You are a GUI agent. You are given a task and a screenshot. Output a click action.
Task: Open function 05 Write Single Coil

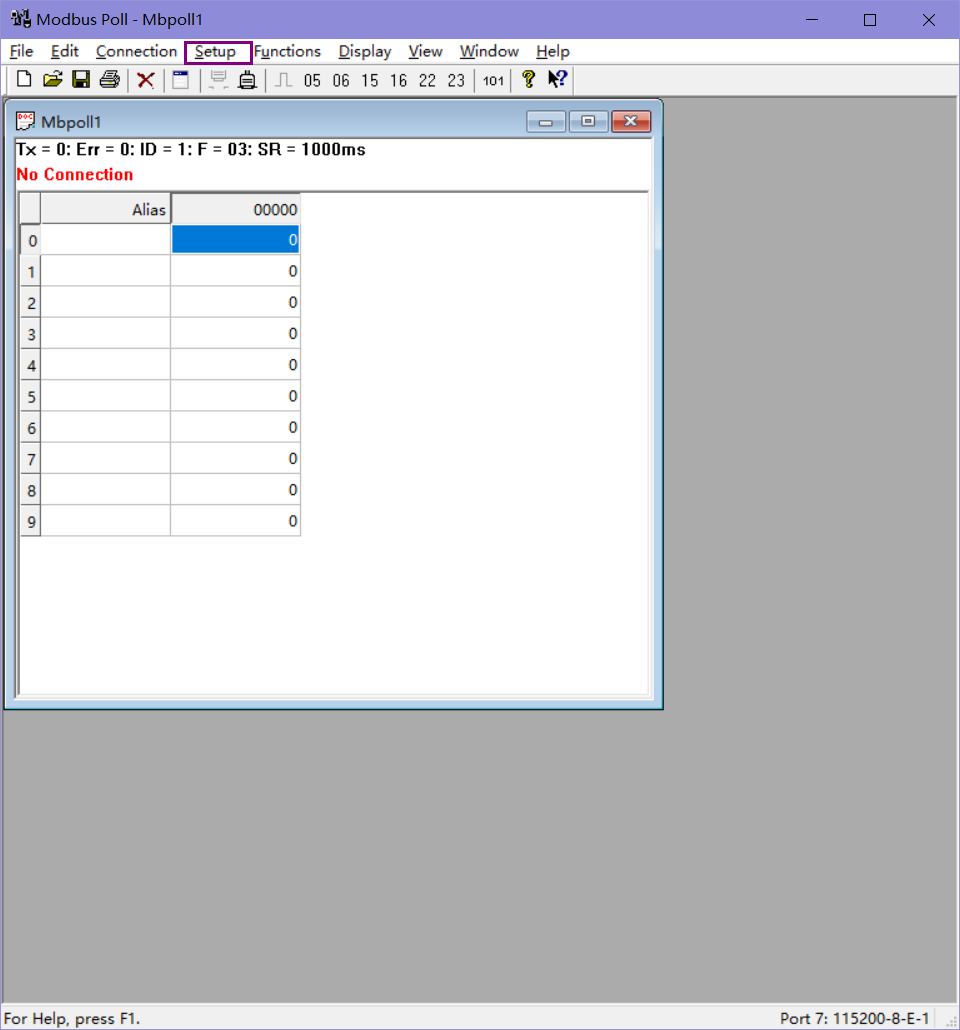(312, 81)
